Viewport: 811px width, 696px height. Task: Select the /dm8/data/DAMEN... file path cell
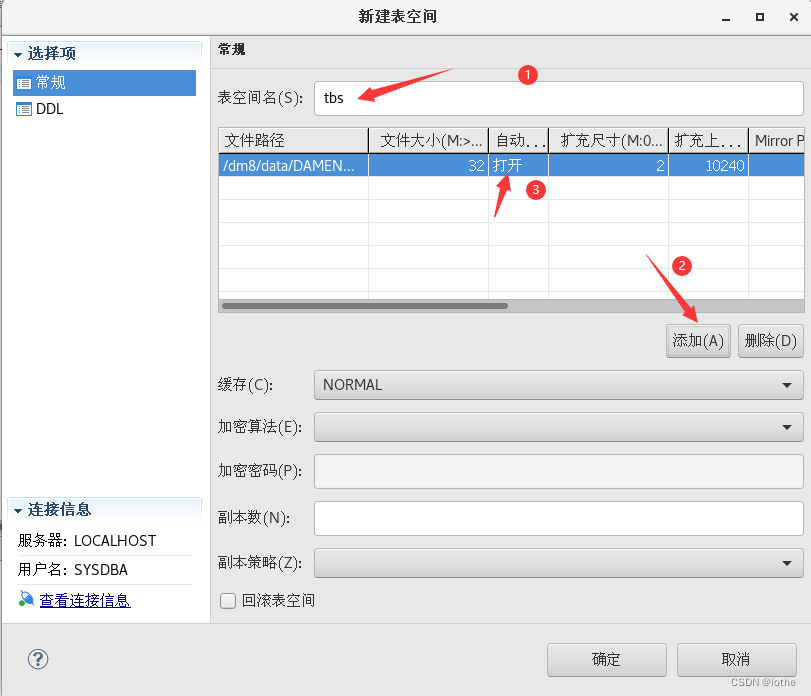[x=293, y=165]
